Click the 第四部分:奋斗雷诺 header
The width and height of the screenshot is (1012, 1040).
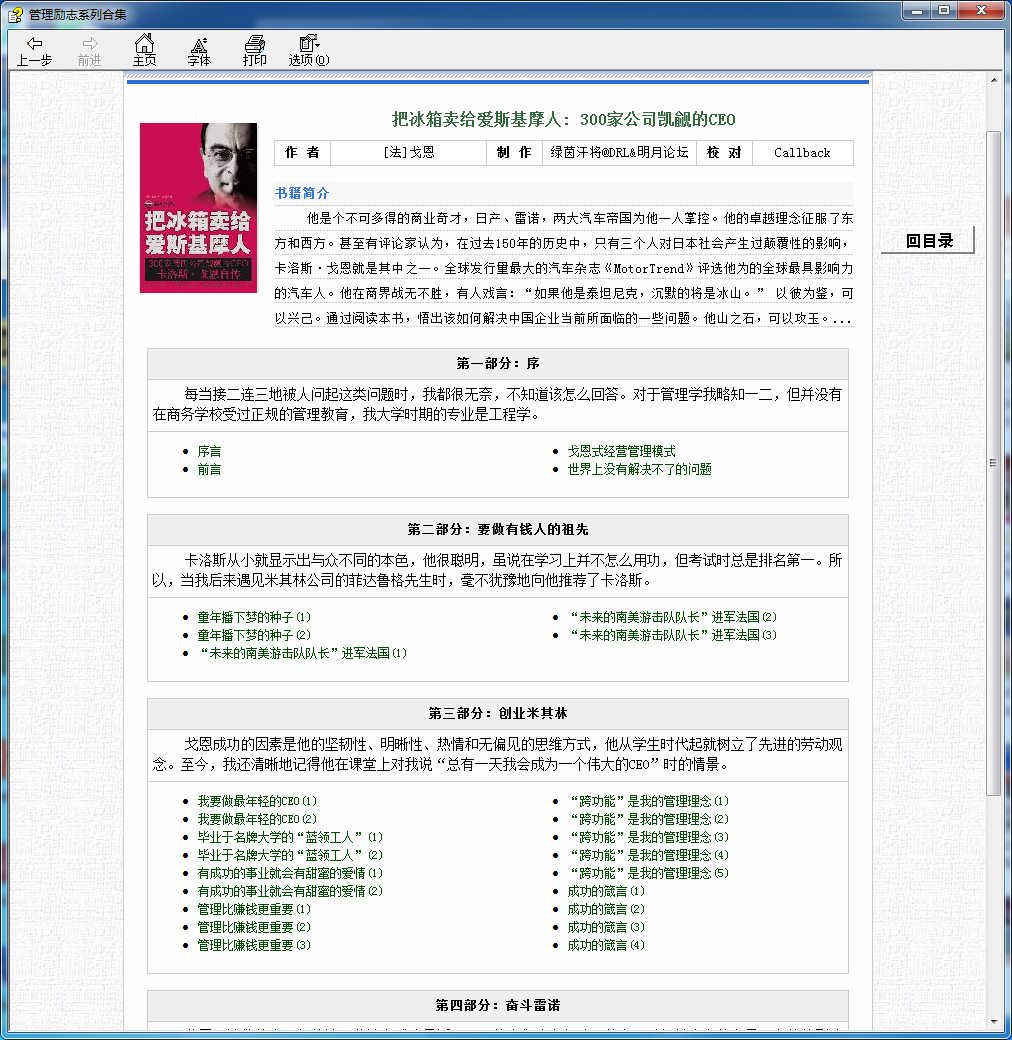click(x=498, y=1006)
